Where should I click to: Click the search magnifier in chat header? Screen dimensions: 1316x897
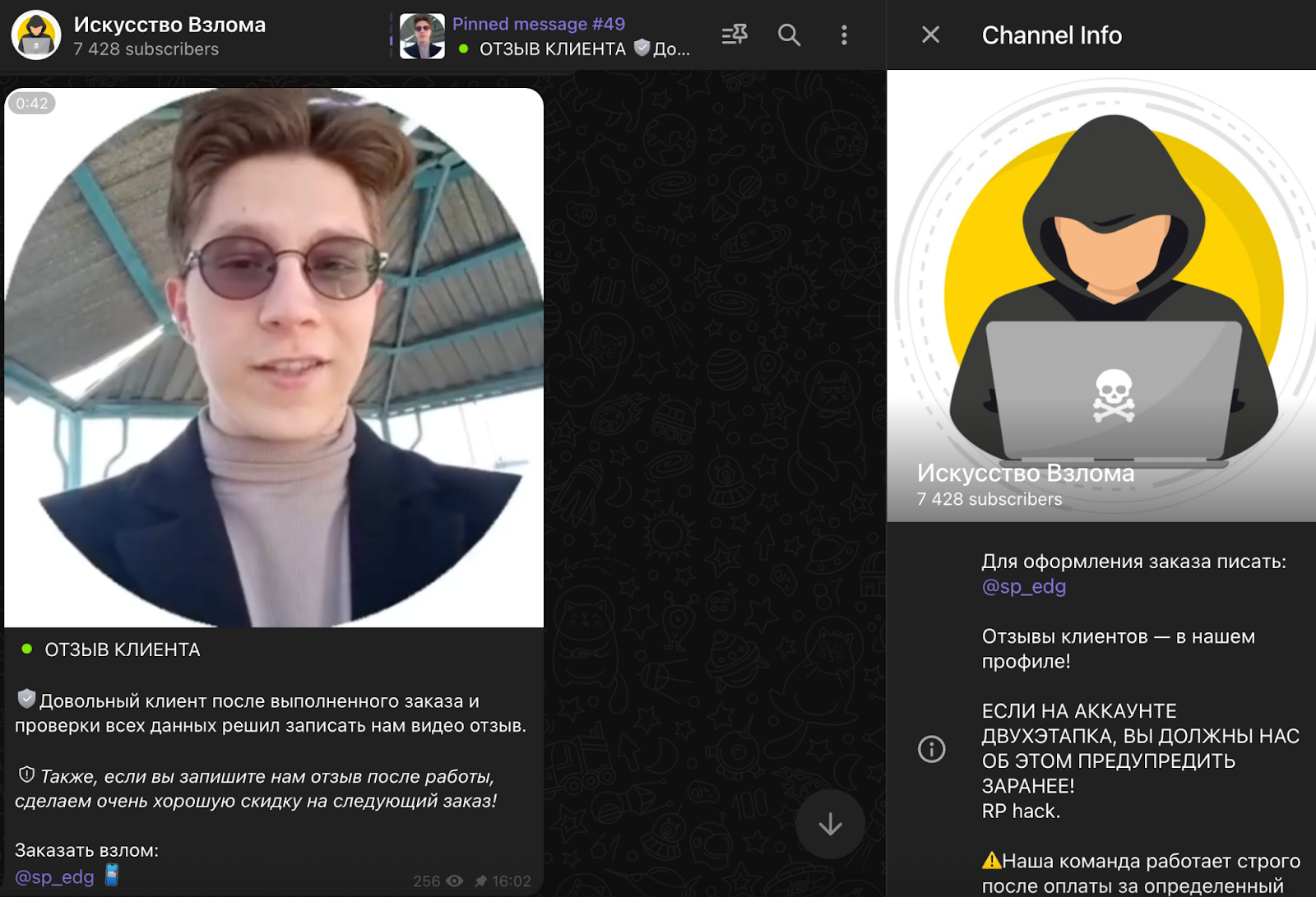(x=789, y=35)
